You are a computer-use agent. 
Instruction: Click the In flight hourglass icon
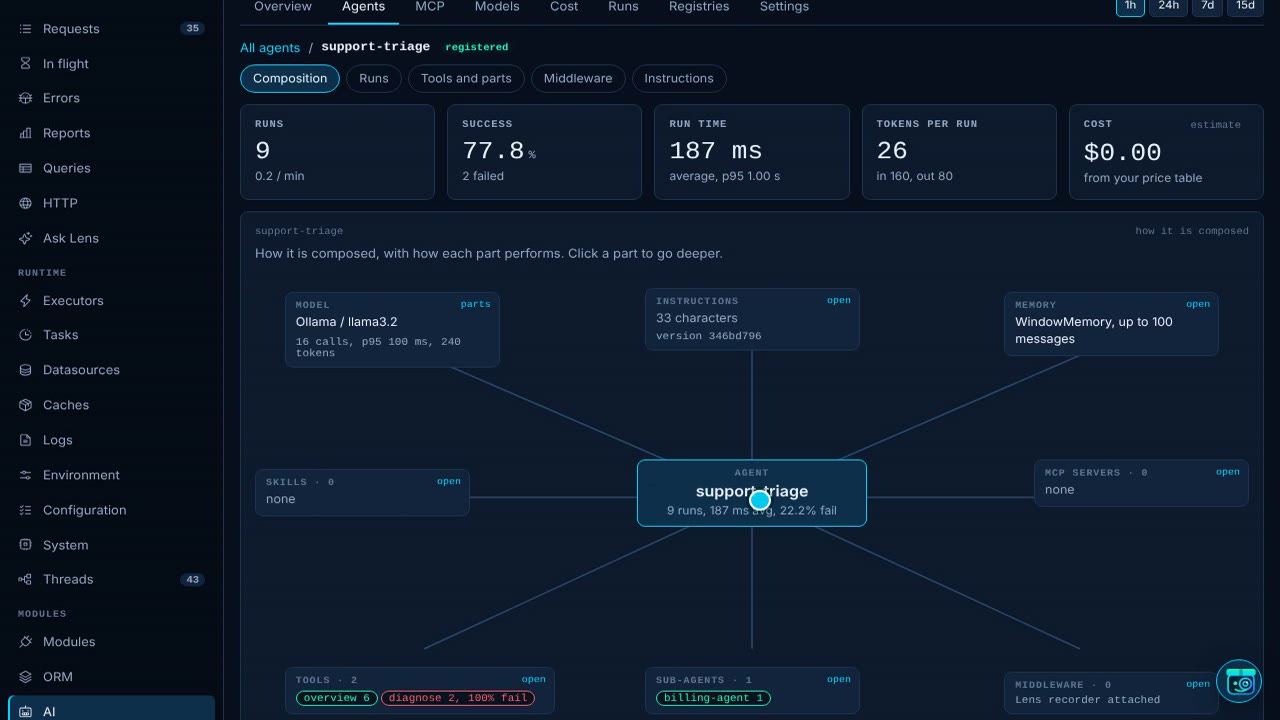[26, 64]
